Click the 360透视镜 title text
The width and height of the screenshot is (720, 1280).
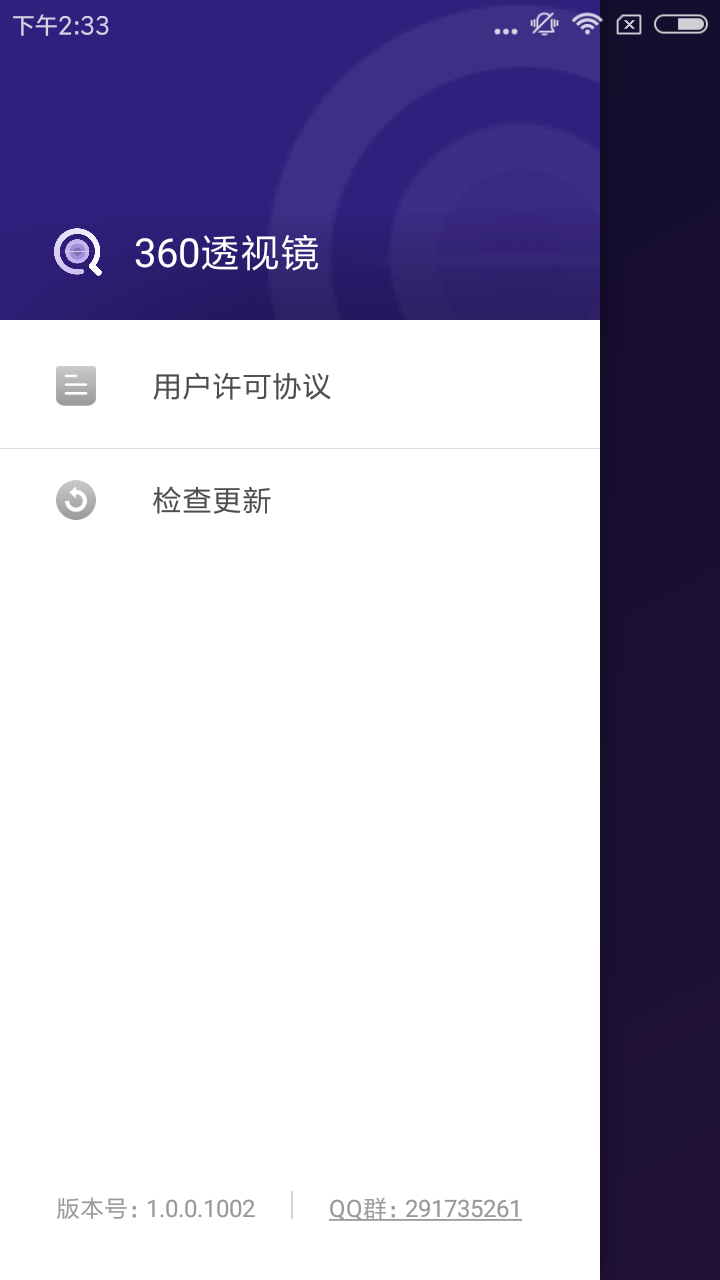tap(227, 254)
